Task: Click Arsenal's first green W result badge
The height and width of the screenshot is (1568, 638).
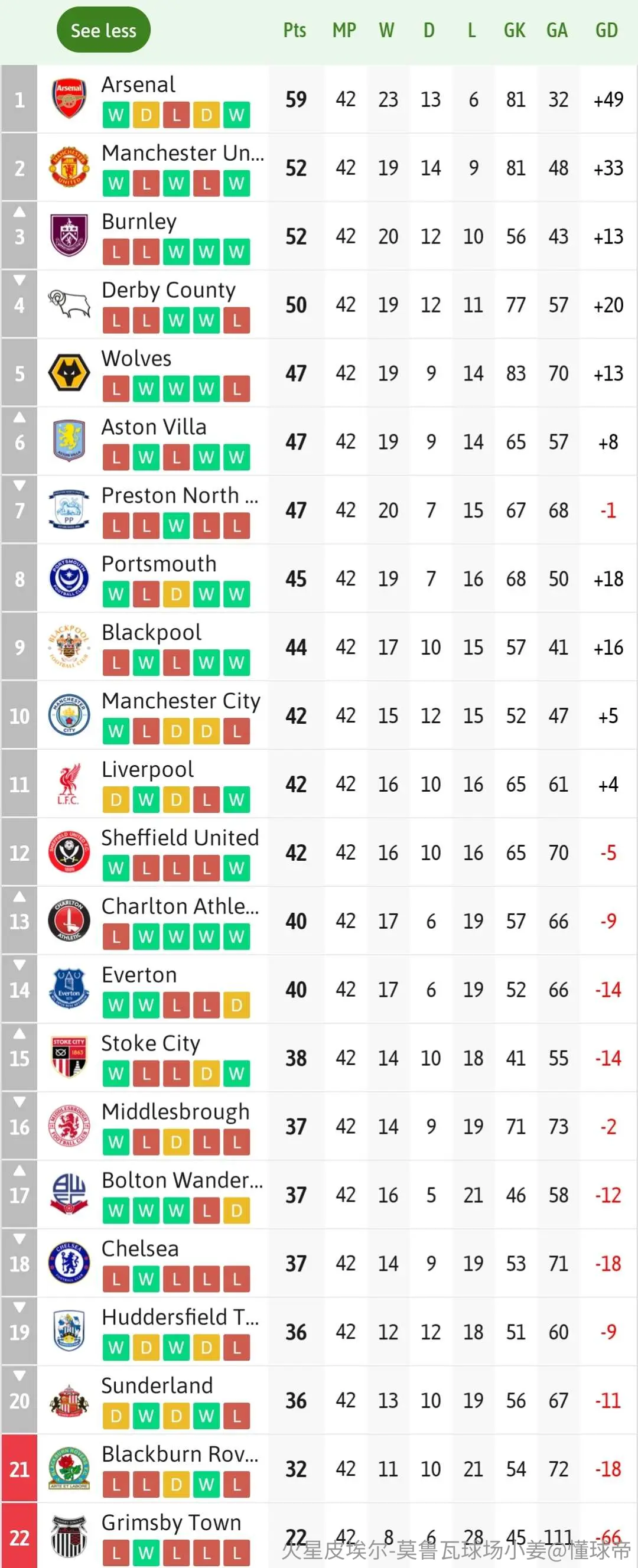Action: coord(116,115)
